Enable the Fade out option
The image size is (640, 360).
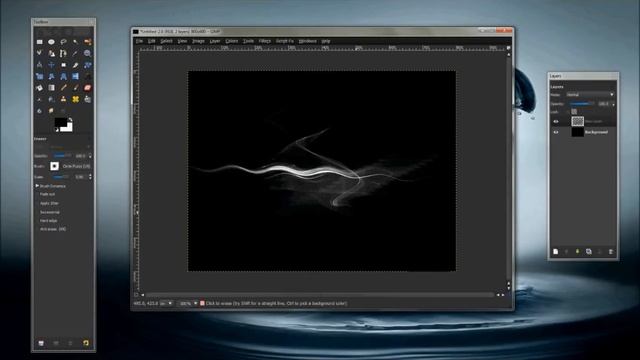pos(47,194)
